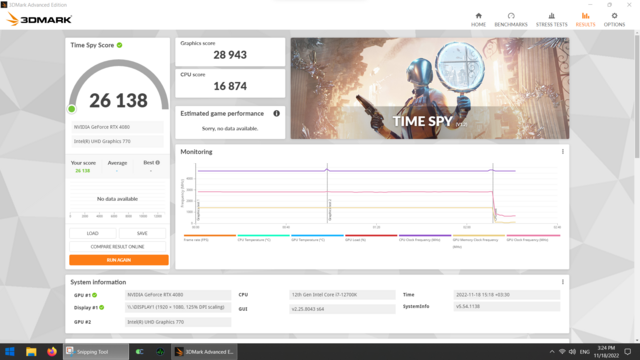The height and width of the screenshot is (360, 640).
Task: Click the Display #1 value field
Action: [x=178, y=307]
